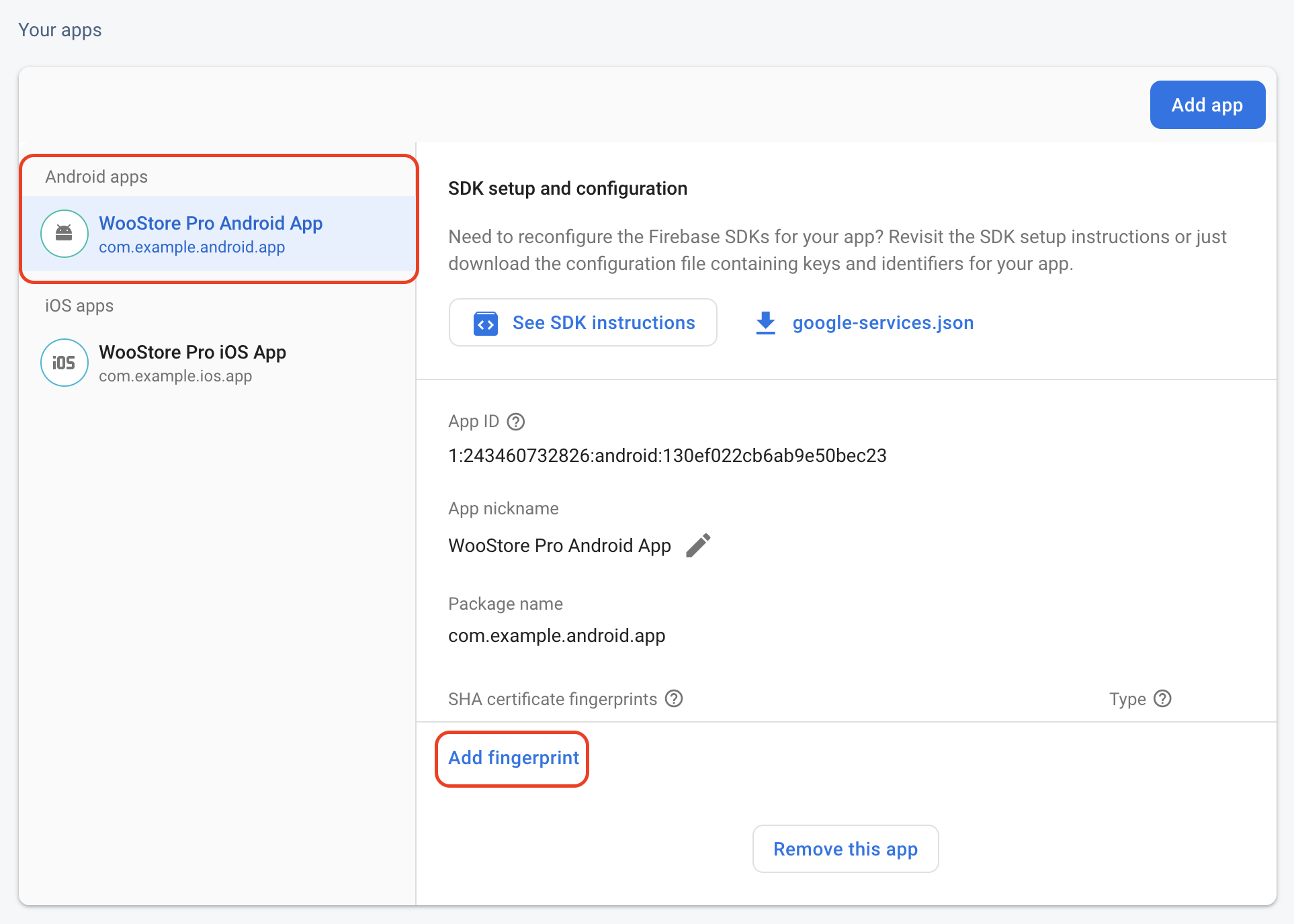Screen dimensions: 1294x924
Task: Click the Android apps section header
Action: pos(96,177)
